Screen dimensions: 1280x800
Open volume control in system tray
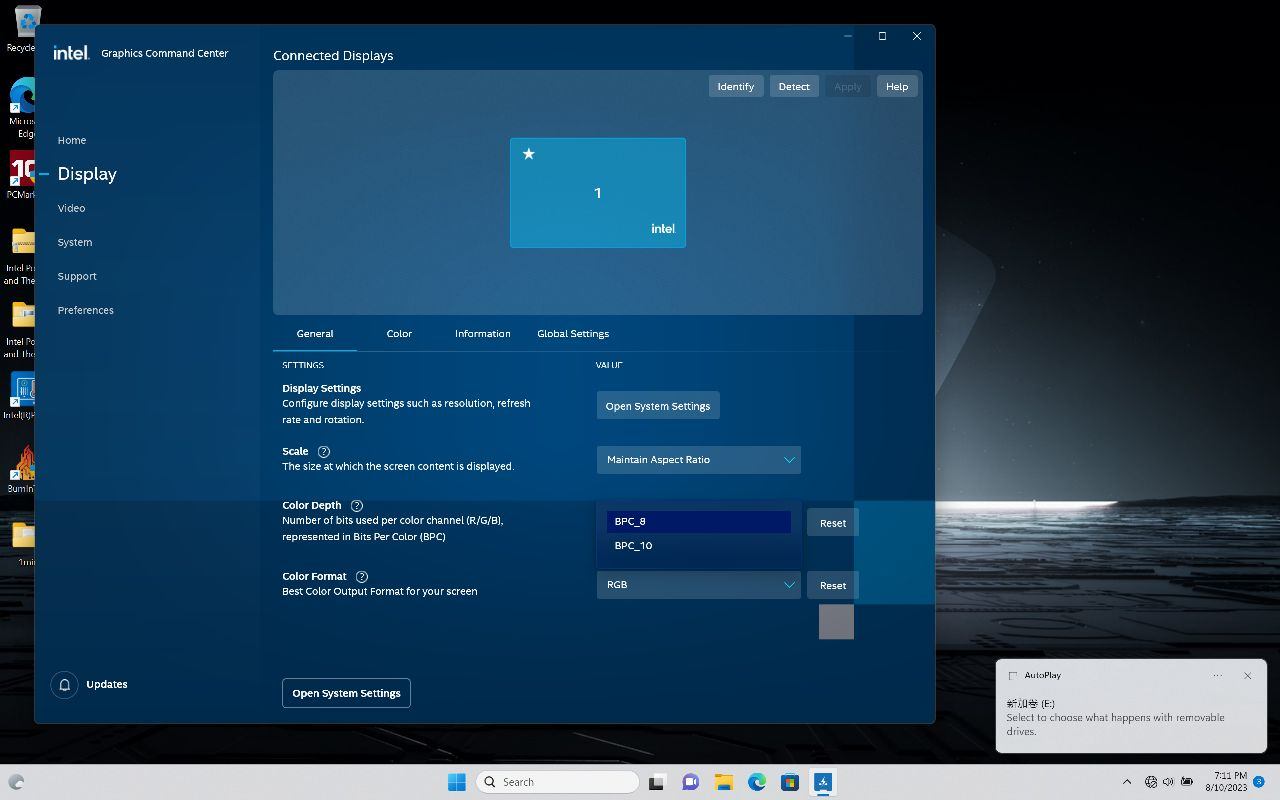point(1168,782)
